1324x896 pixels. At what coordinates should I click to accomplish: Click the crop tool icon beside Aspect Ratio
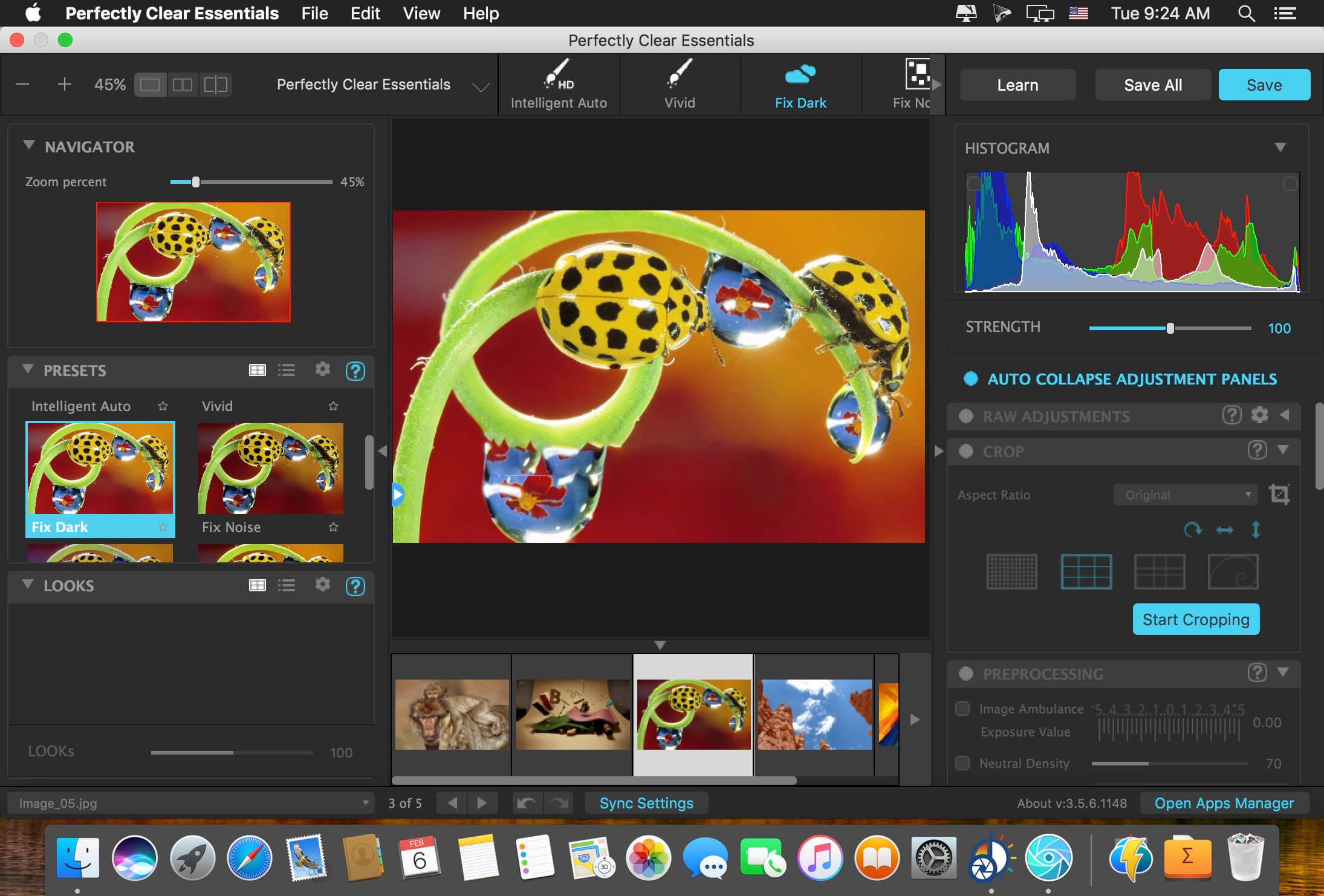point(1279,495)
